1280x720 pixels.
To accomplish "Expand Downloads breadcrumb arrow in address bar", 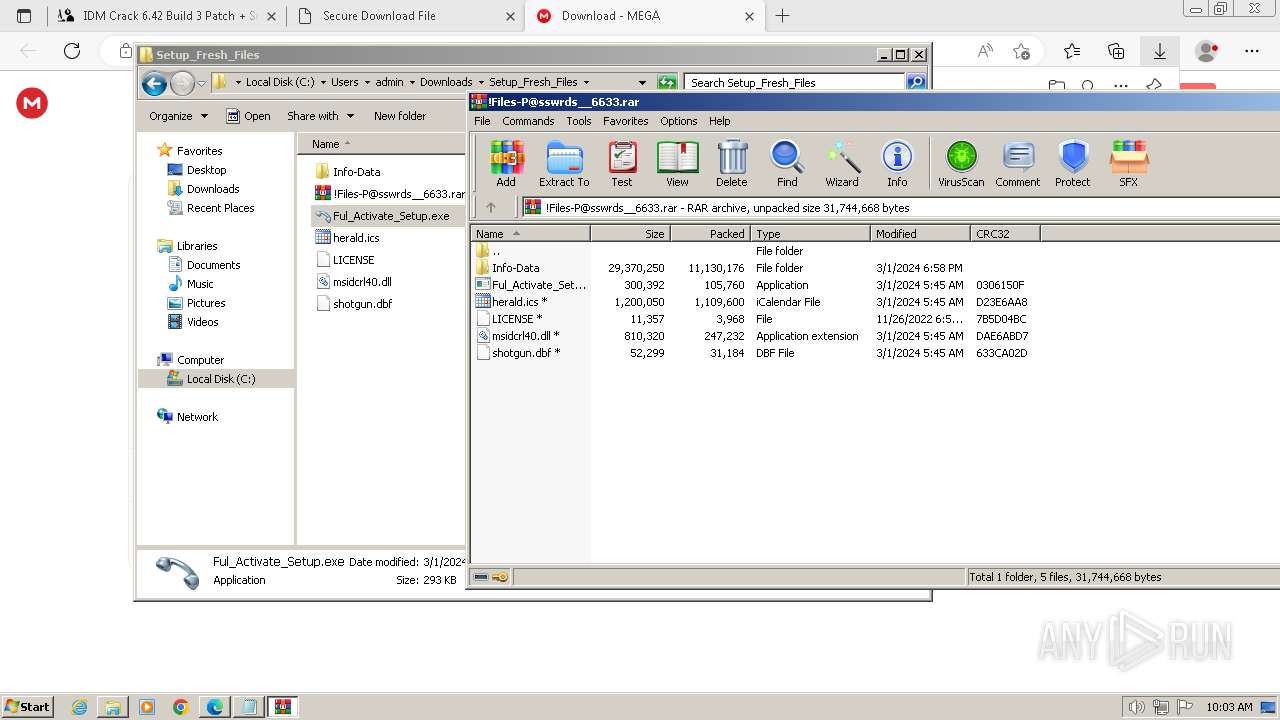I will click(480, 83).
